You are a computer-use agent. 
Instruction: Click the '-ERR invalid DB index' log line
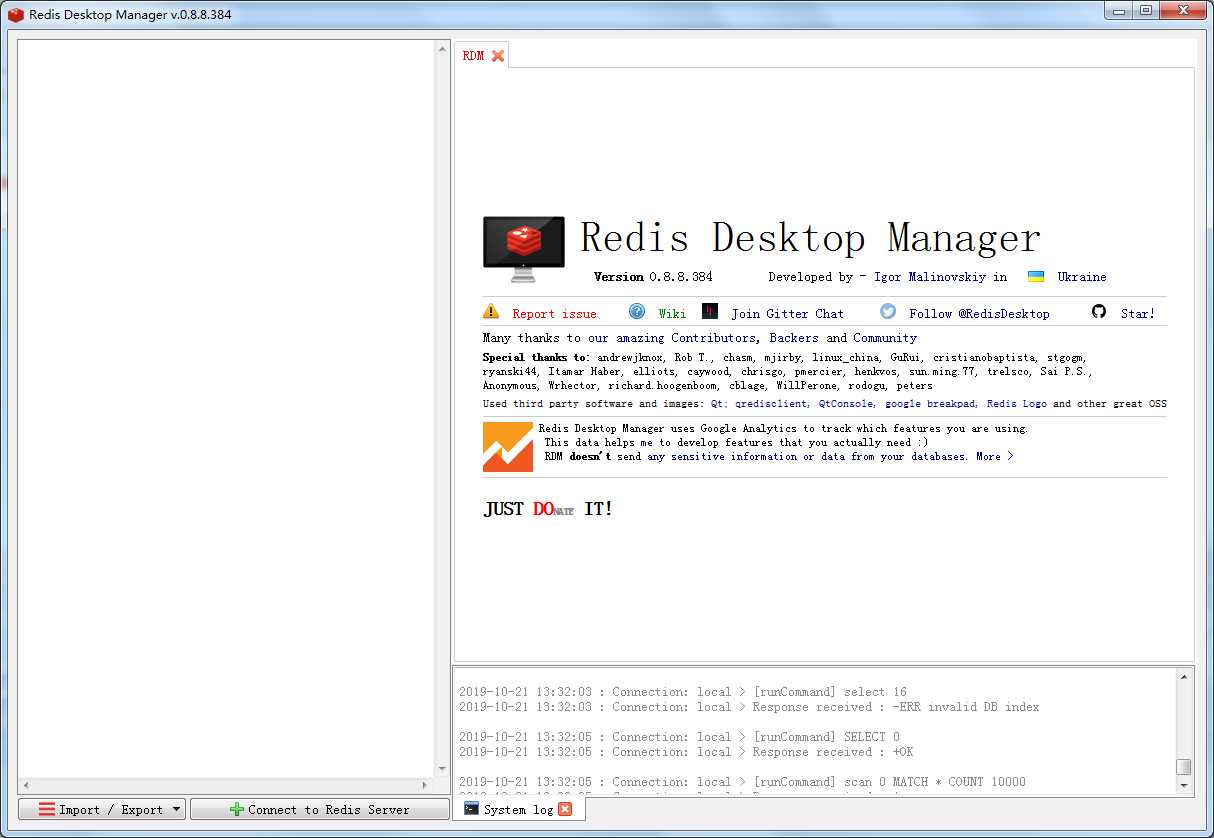(x=749, y=707)
